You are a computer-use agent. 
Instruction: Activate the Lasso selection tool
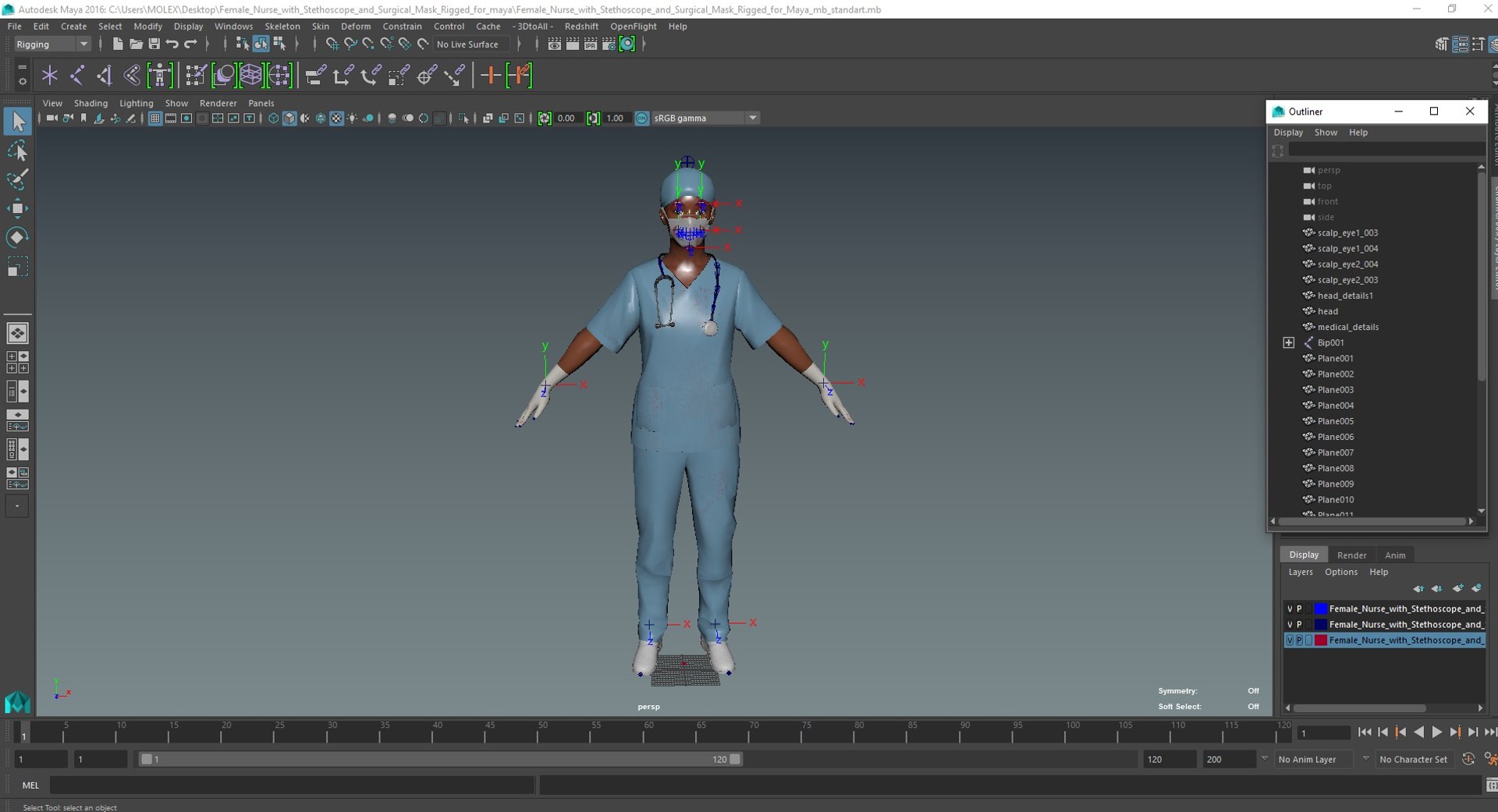[x=17, y=151]
